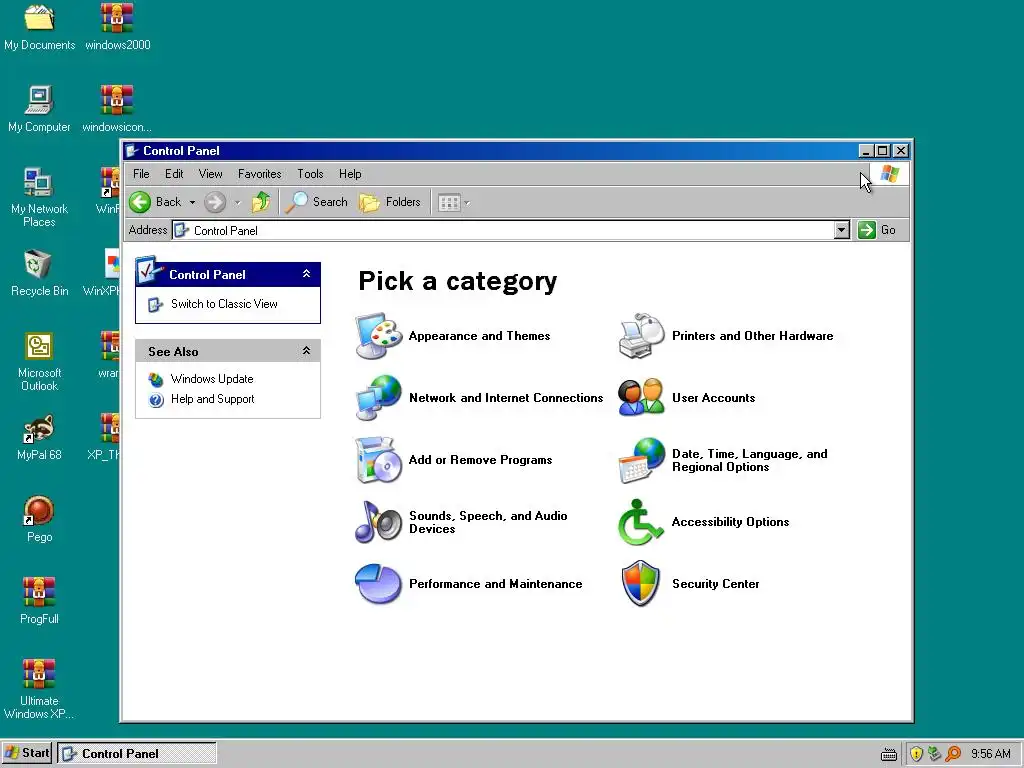This screenshot has height=768, width=1024.
Task: Select the windowsicon archive on desktop
Action: coord(117,109)
